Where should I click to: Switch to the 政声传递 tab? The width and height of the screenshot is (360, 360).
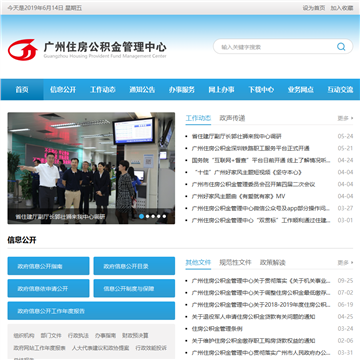click(232, 118)
